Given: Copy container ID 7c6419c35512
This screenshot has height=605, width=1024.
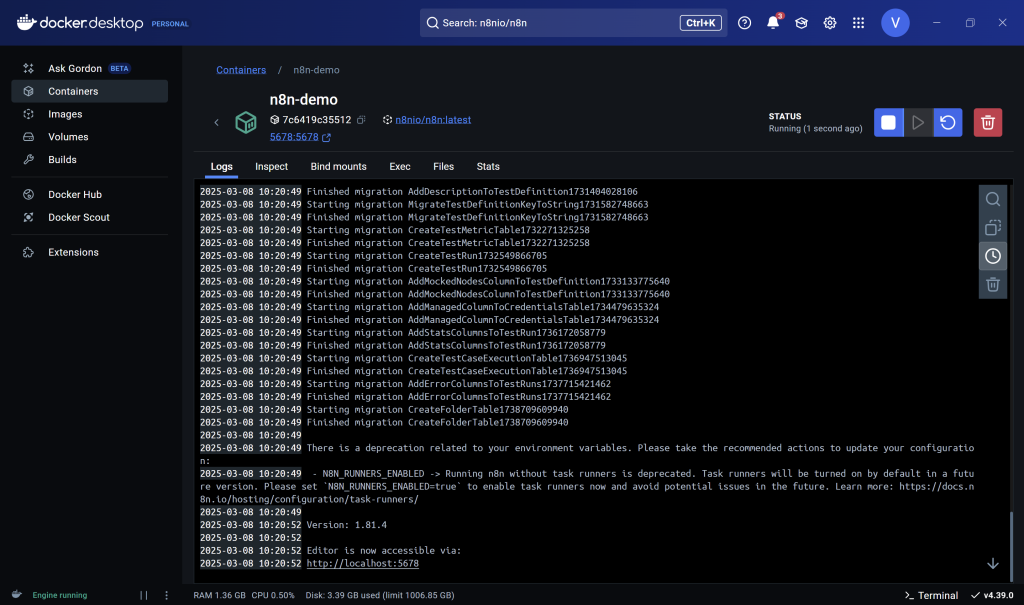Looking at the screenshot, I should 361,120.
